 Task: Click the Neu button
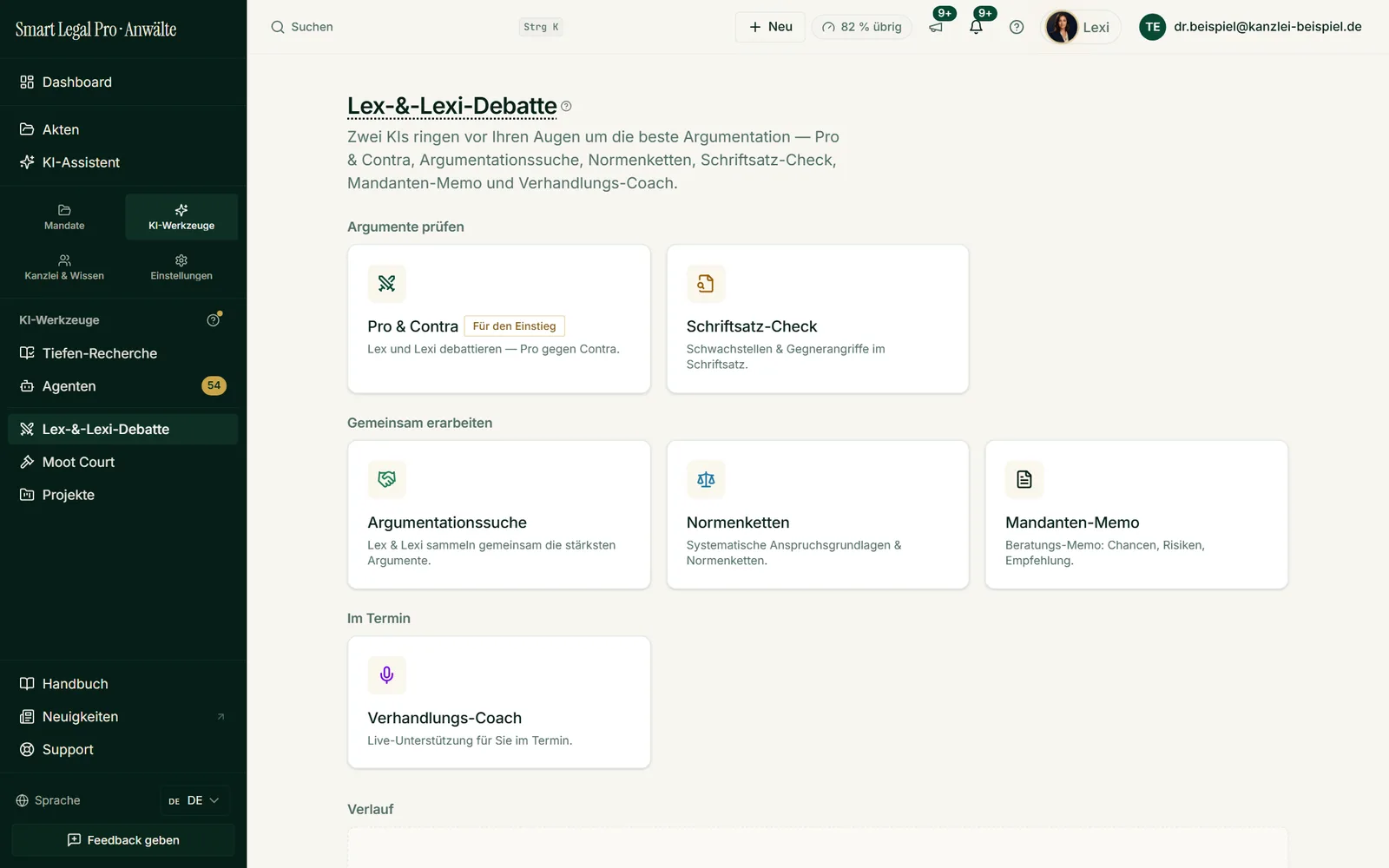770,27
